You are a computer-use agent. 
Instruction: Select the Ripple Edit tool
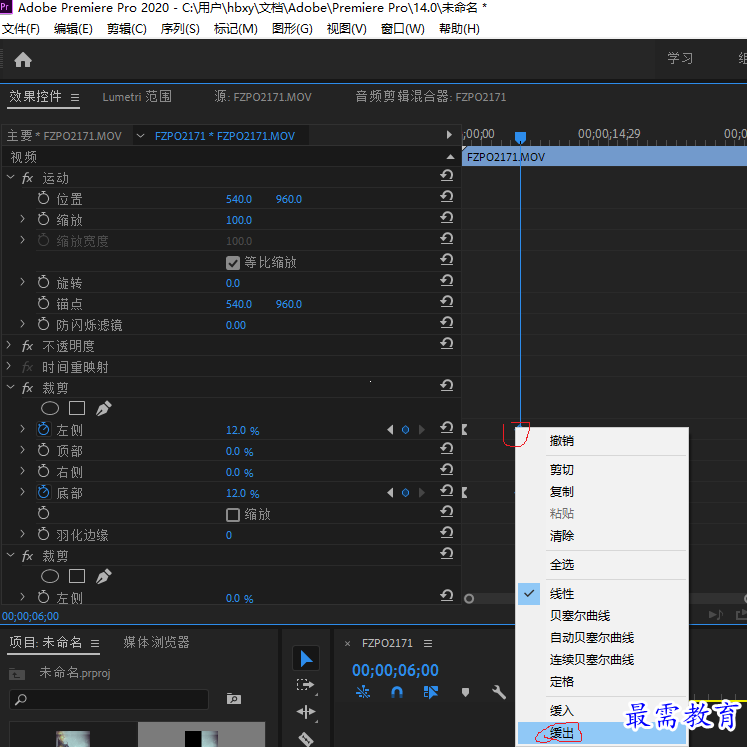306,712
